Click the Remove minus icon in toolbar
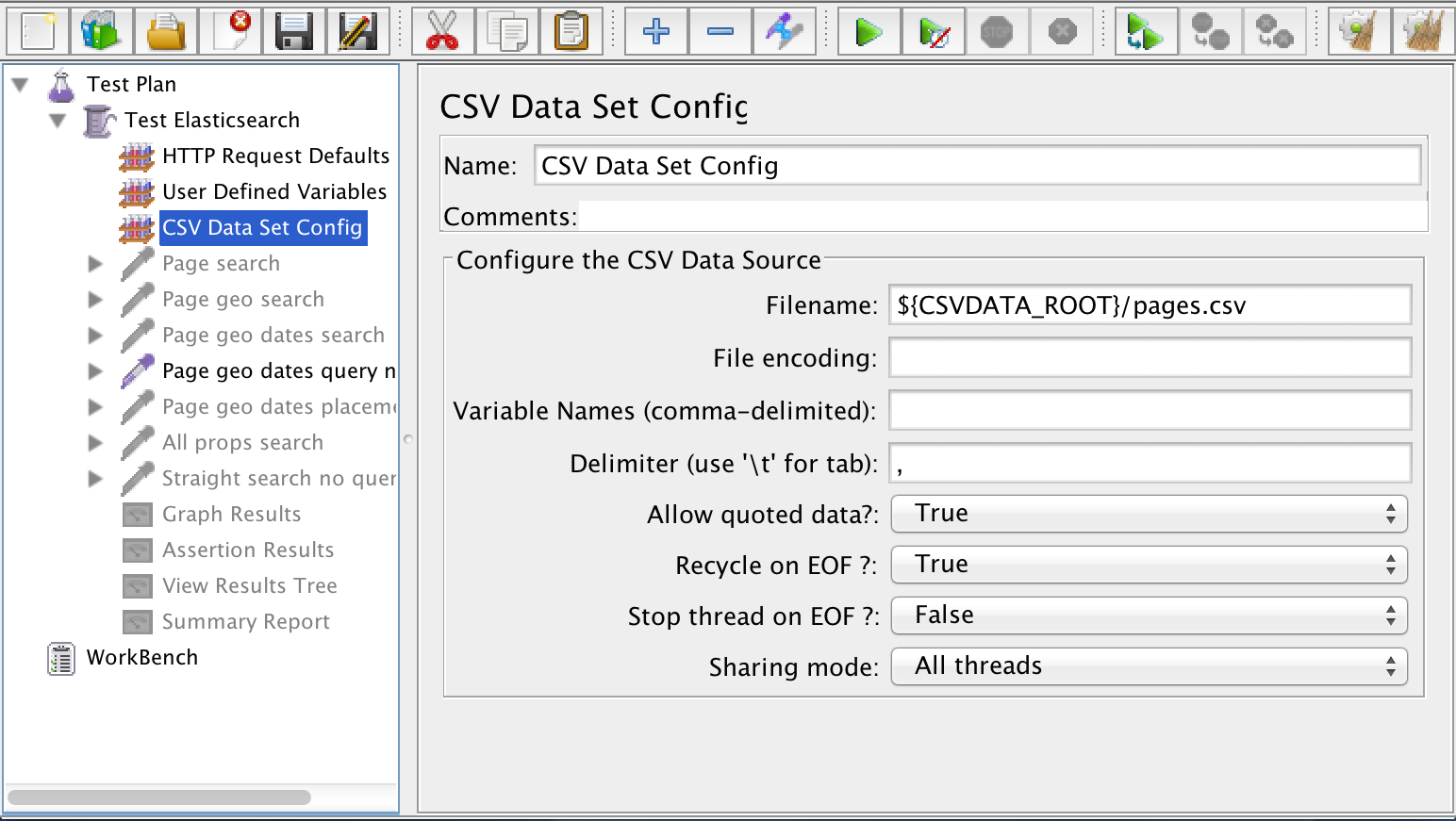This screenshot has width=1456, height=821. click(720, 32)
